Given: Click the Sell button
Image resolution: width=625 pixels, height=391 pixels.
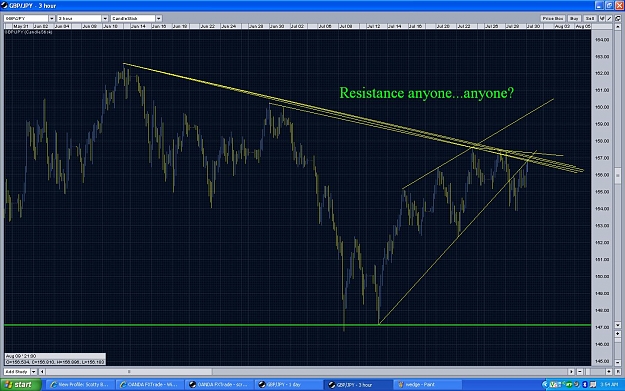Looking at the screenshot, I should [590, 18].
